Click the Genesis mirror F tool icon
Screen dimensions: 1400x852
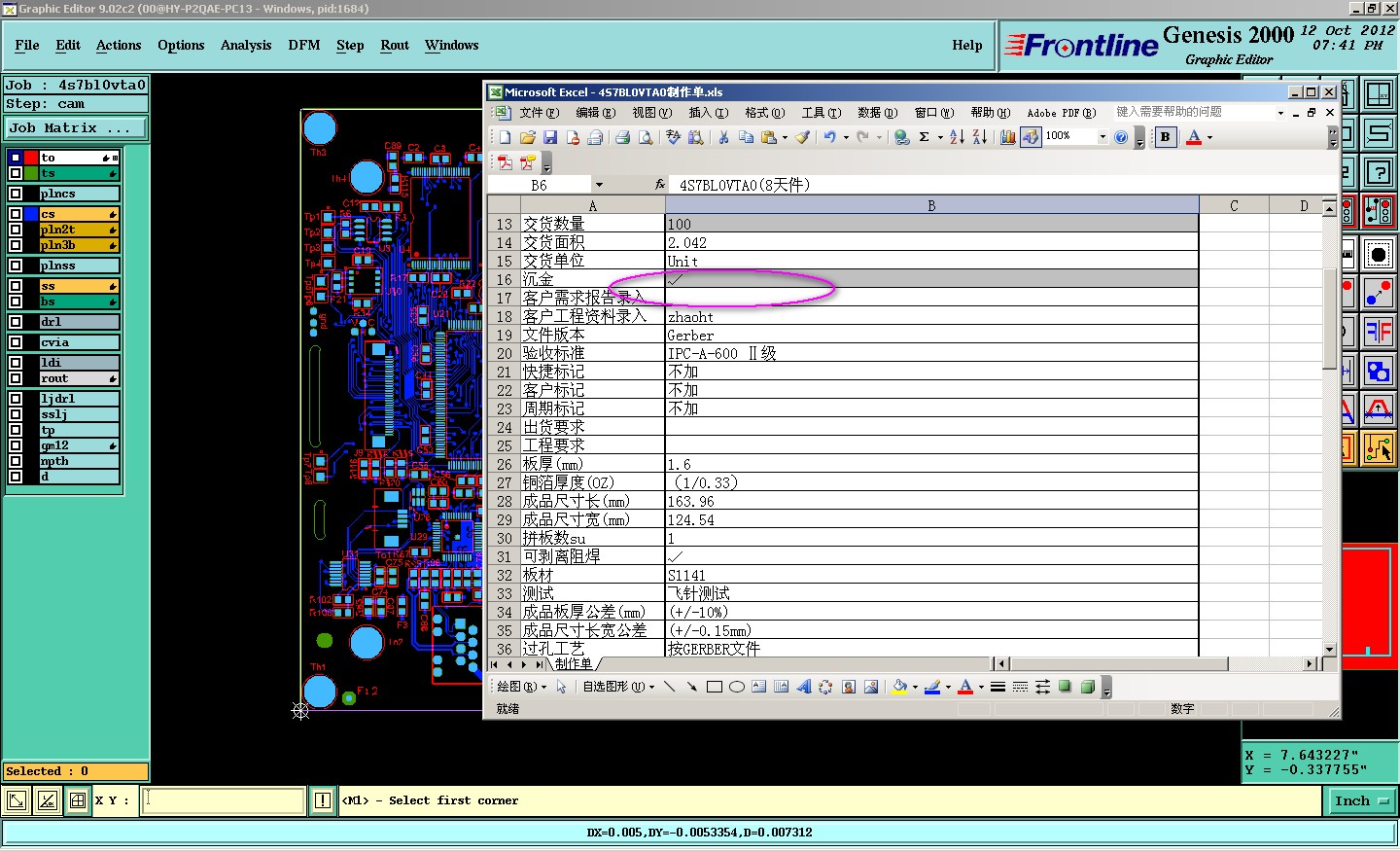1379,331
